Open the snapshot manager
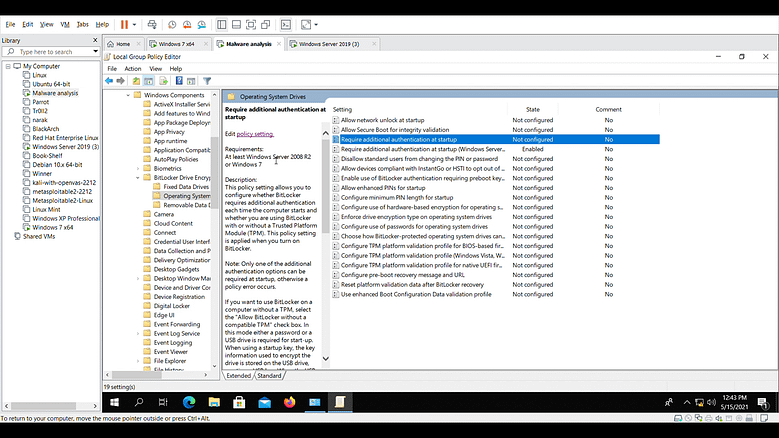779x438 pixels. (x=202, y=24)
